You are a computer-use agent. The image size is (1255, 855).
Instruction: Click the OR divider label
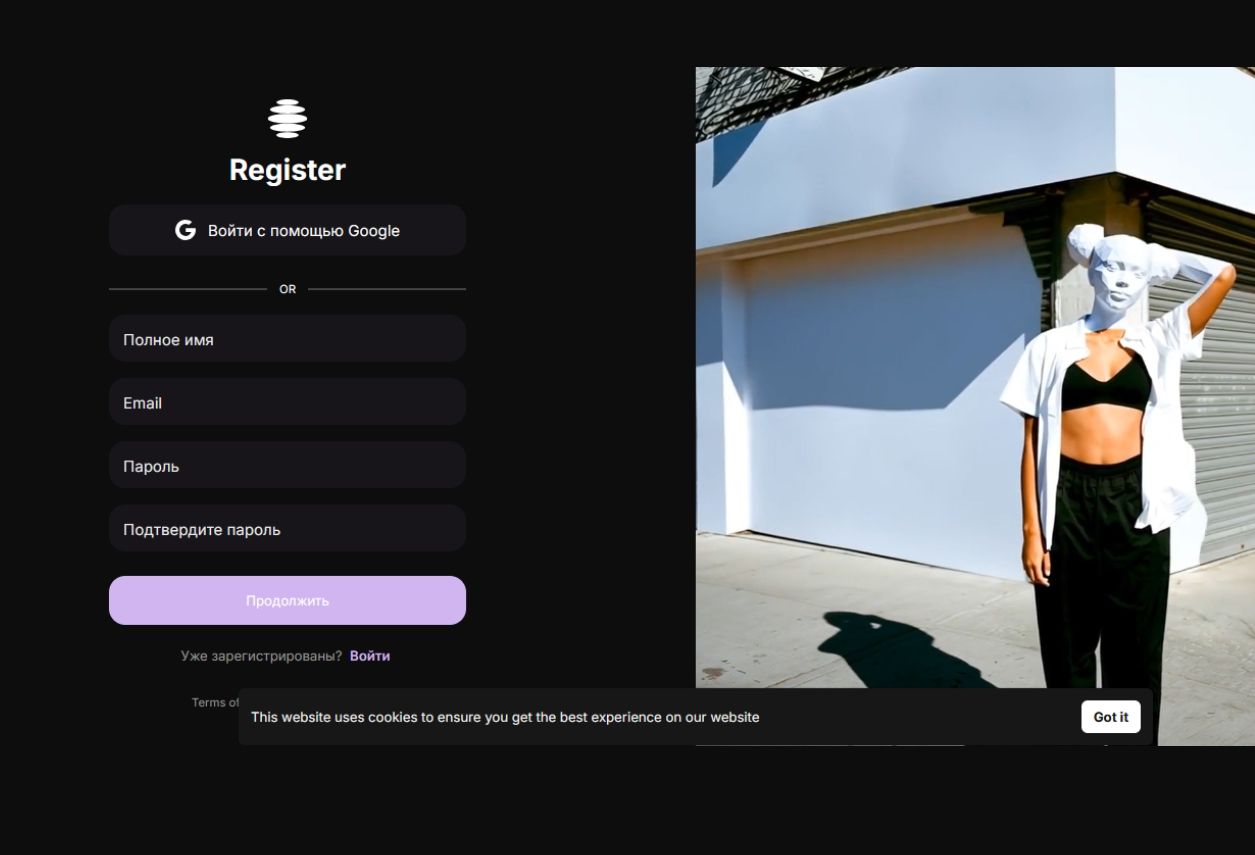pos(287,289)
